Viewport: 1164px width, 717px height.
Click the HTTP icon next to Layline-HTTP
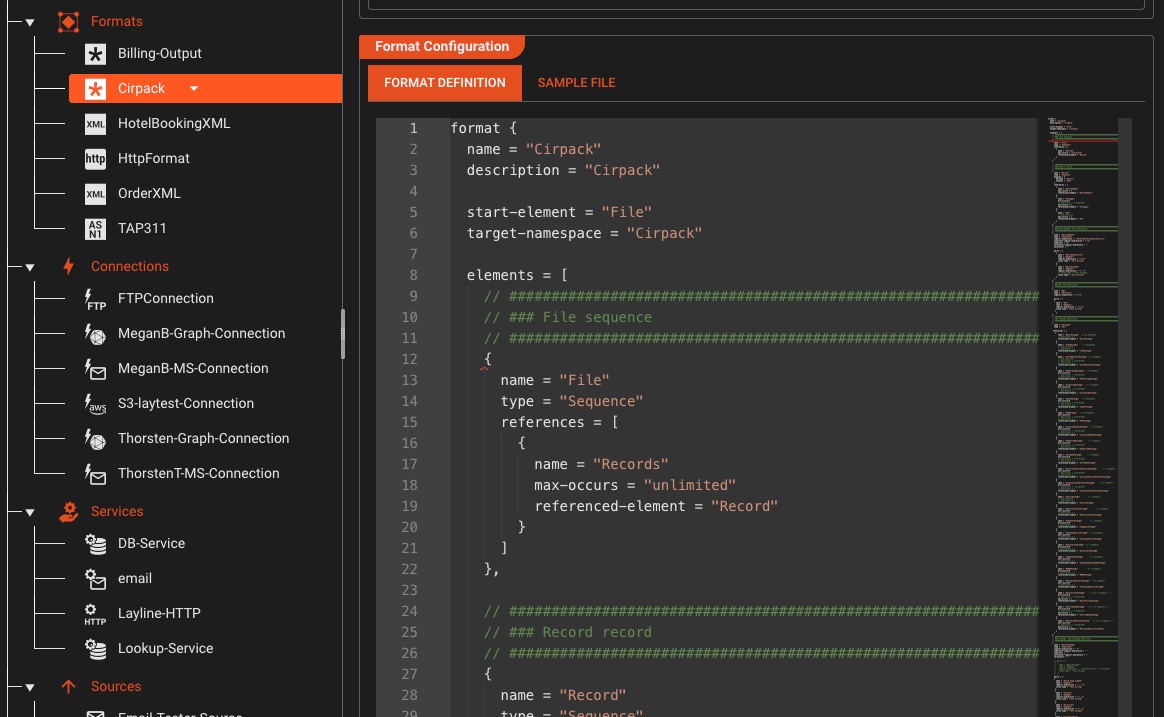[95, 613]
